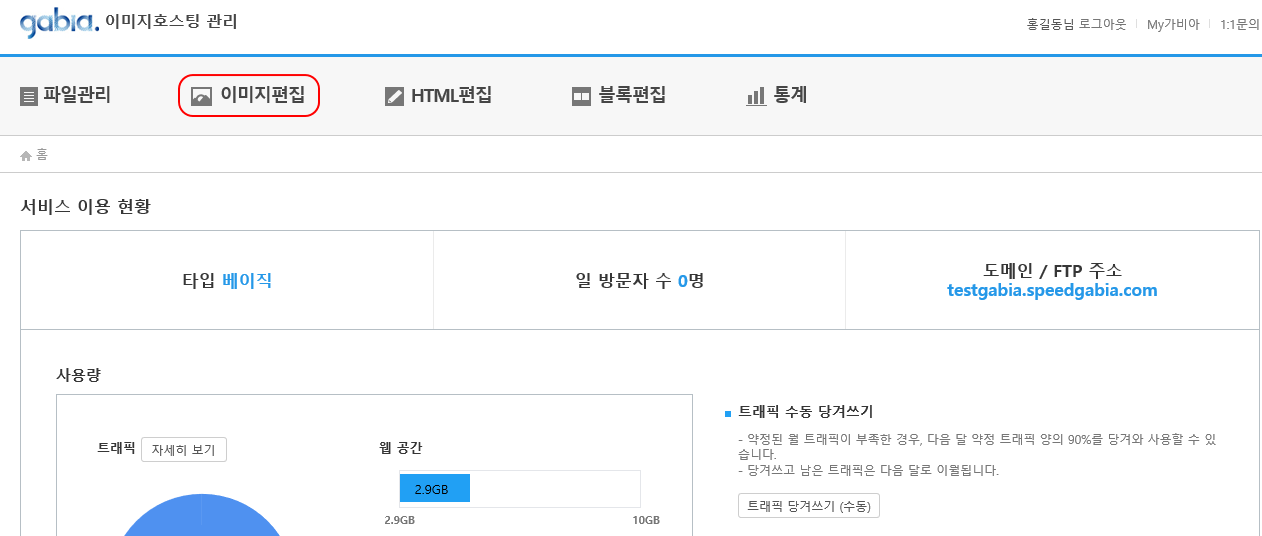The width and height of the screenshot is (1262, 536).
Task: Click the 일 방문자 수 0명 text
Action: [x=640, y=281]
